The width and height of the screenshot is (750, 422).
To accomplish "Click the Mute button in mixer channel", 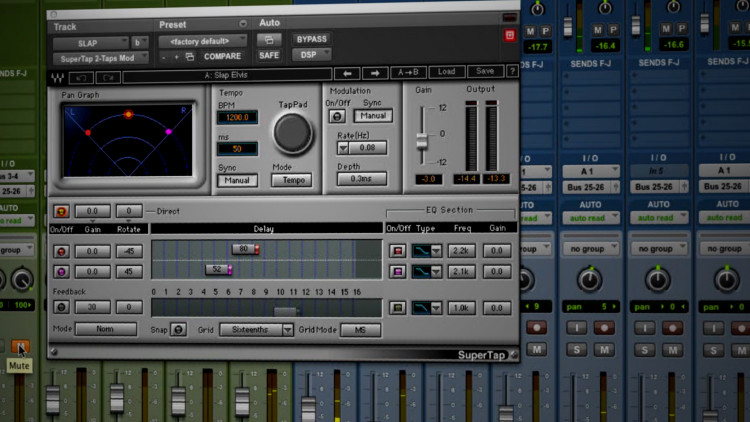I will coord(20,347).
